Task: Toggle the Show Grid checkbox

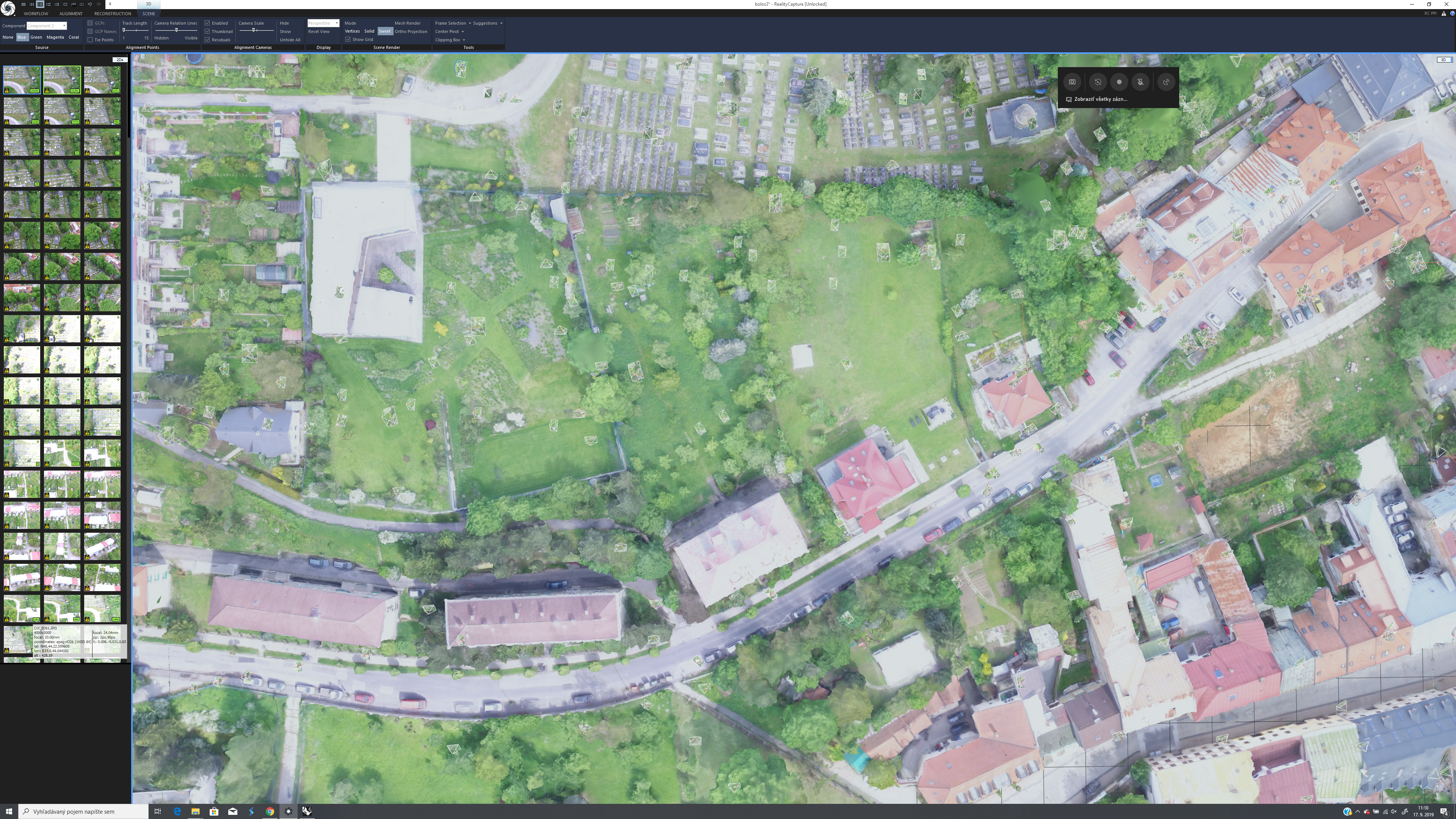Action: tap(348, 39)
